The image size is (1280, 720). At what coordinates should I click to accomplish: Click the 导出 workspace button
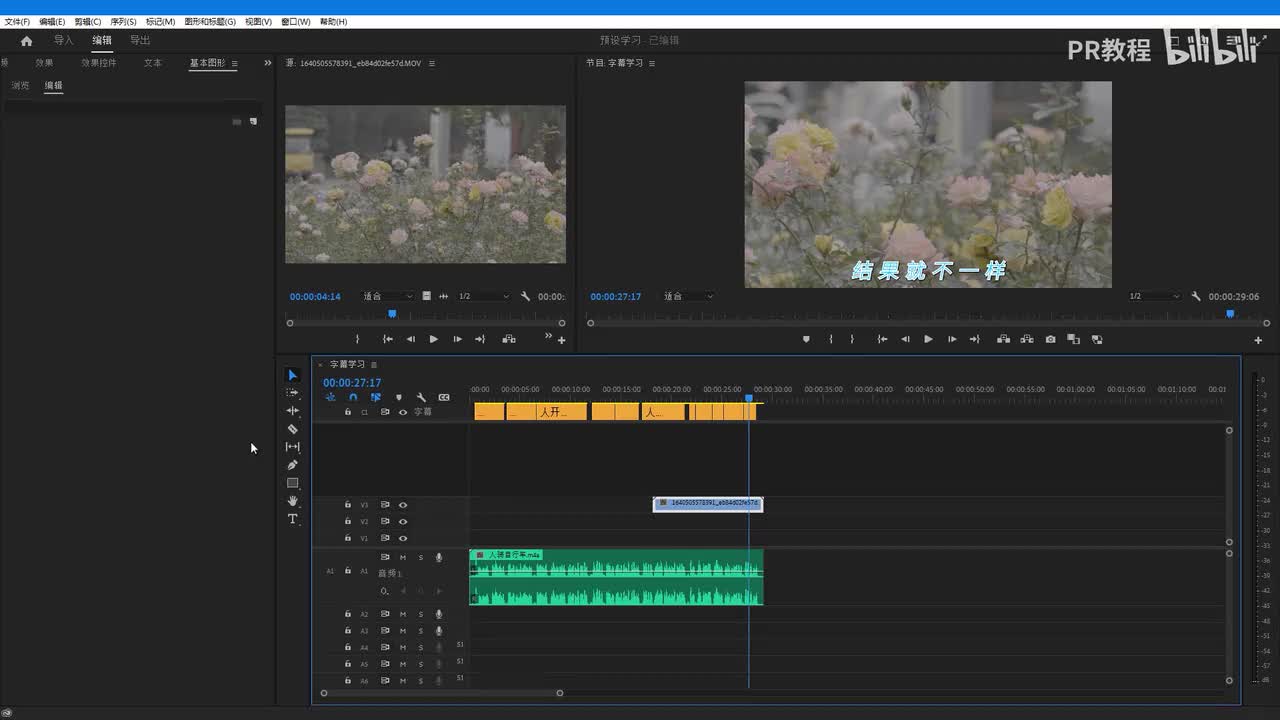tap(140, 40)
